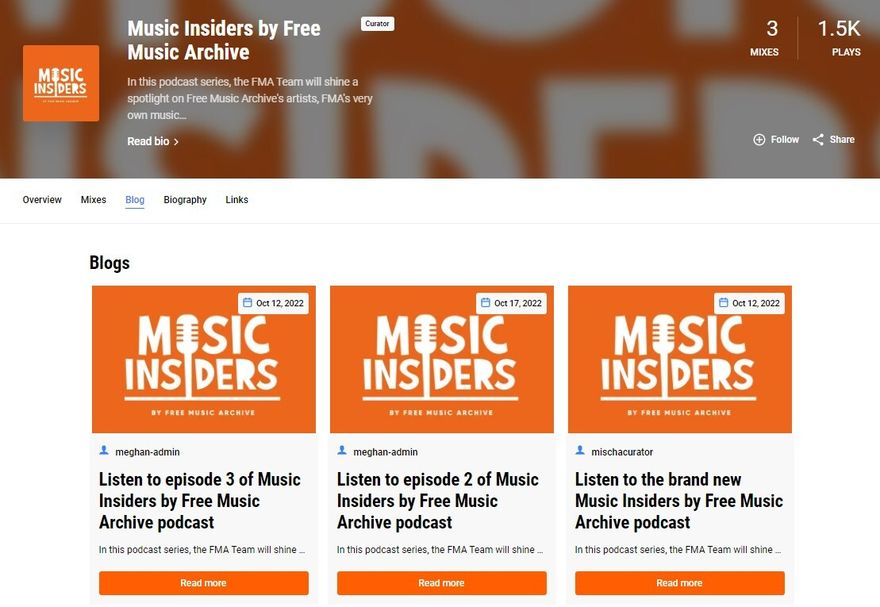This screenshot has height=607, width=880.
Task: Click the Follow plus-circle icon
Action: point(759,140)
